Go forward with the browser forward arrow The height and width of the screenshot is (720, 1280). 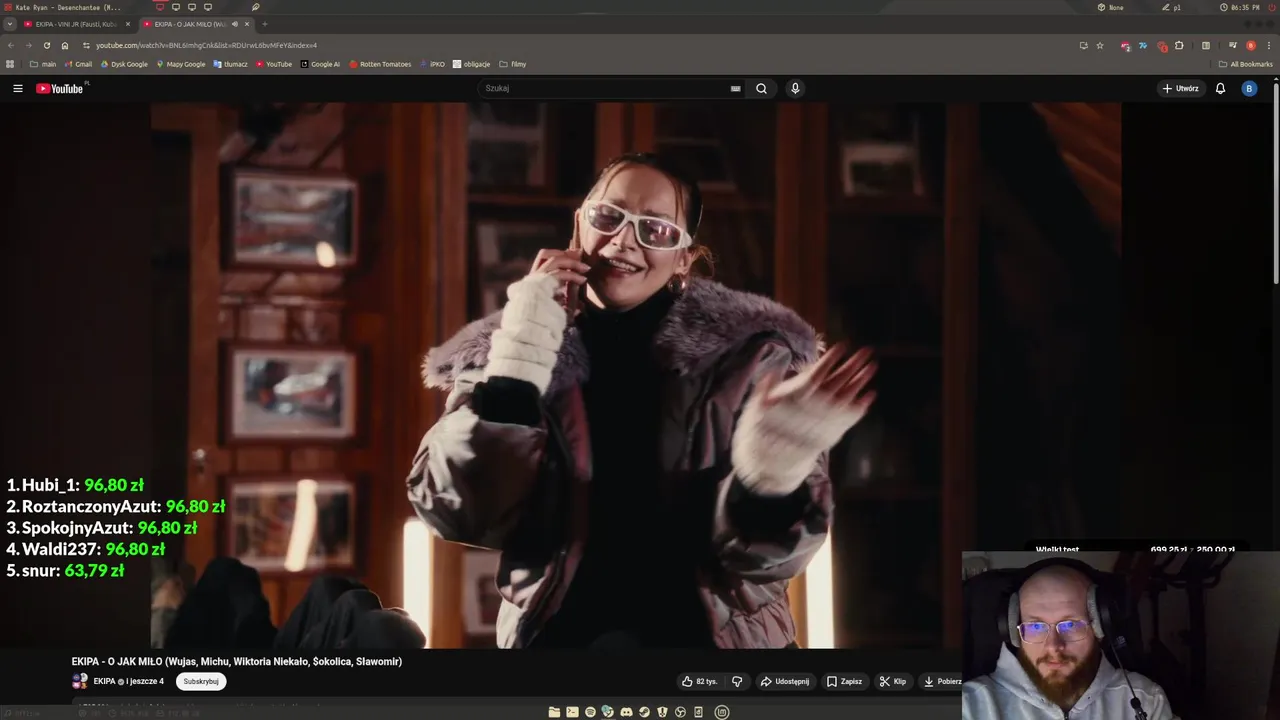[28, 45]
